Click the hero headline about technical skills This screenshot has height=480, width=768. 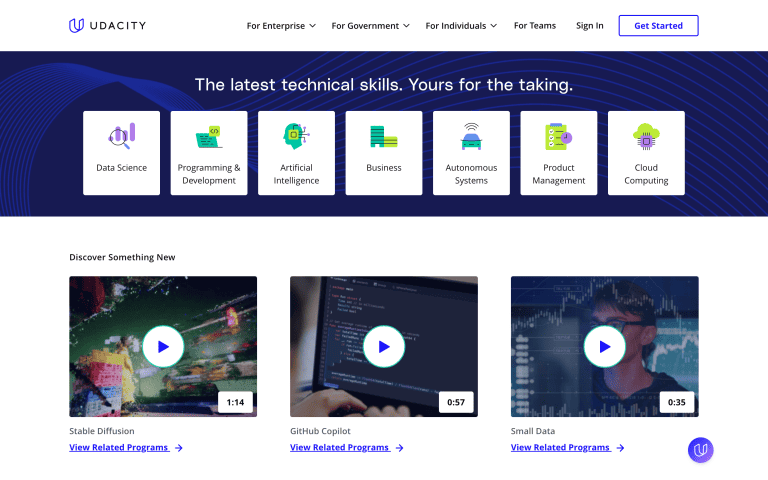click(384, 85)
